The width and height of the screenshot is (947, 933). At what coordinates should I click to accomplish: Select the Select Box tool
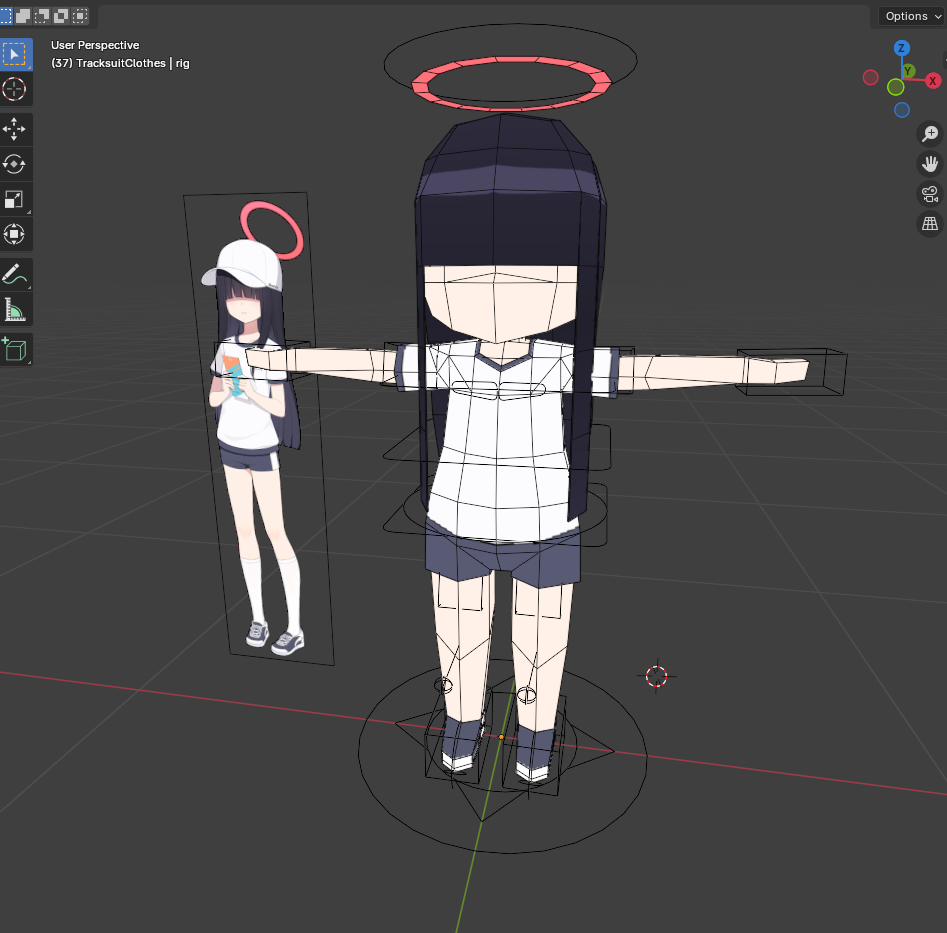[x=15, y=54]
